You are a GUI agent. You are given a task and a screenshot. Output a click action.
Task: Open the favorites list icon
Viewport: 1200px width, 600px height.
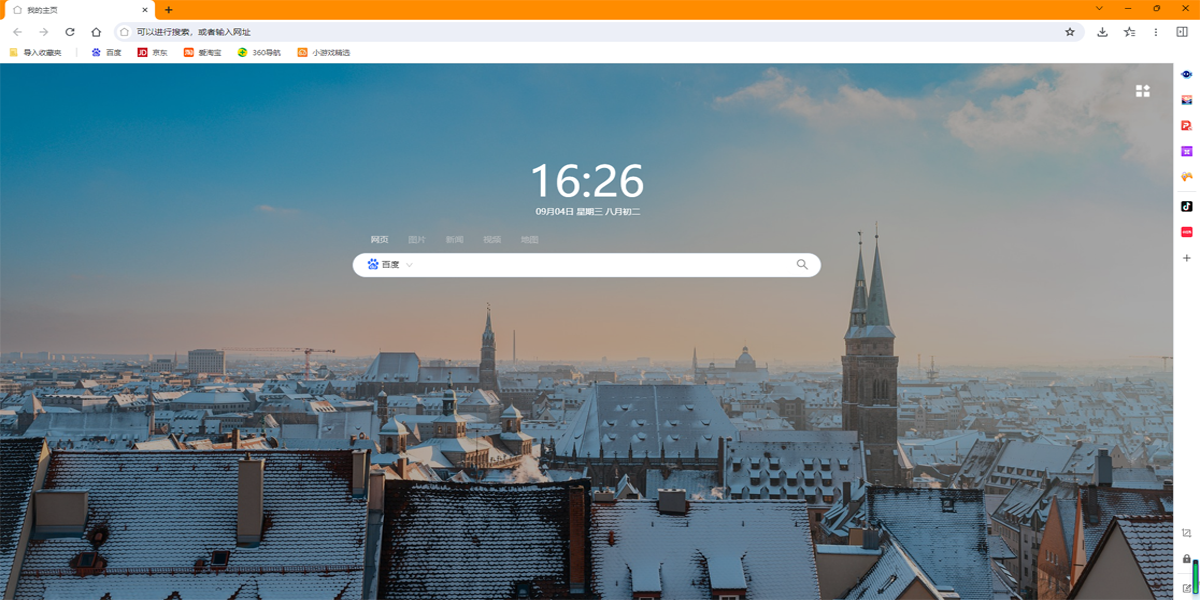(1129, 32)
